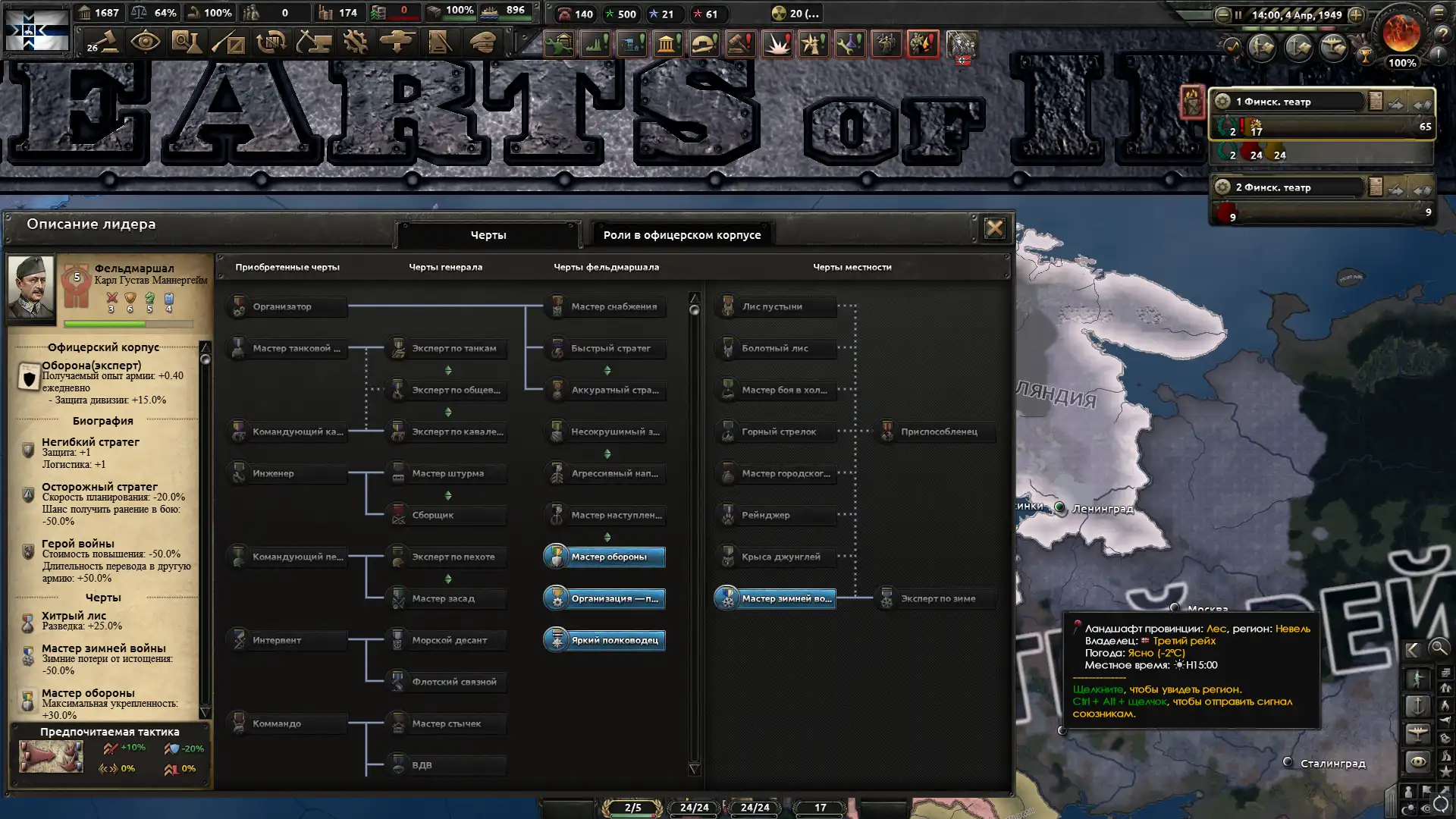
Task: Open the officer cap icon in the top bar
Action: click(482, 42)
